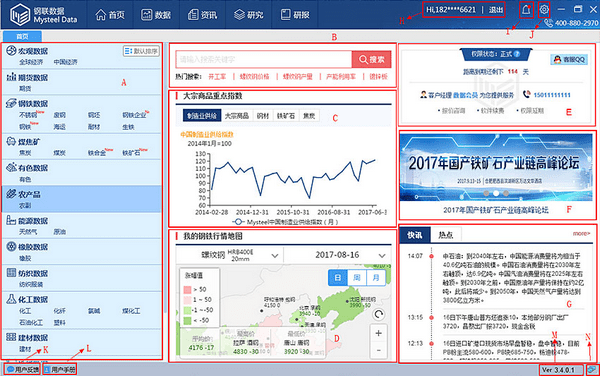Click the map refresh circular arrow icon
Image resolution: width=600 pixels, height=376 pixels.
click(378, 314)
